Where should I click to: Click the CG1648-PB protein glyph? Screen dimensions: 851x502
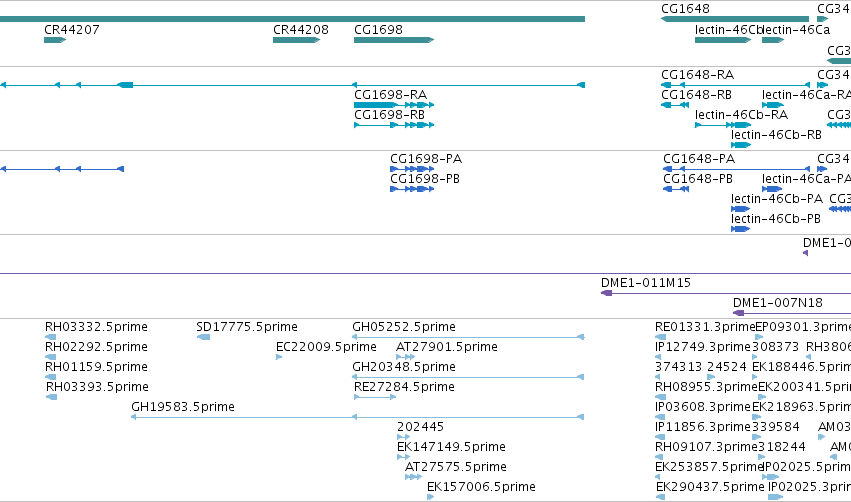pyautogui.click(x=676, y=189)
